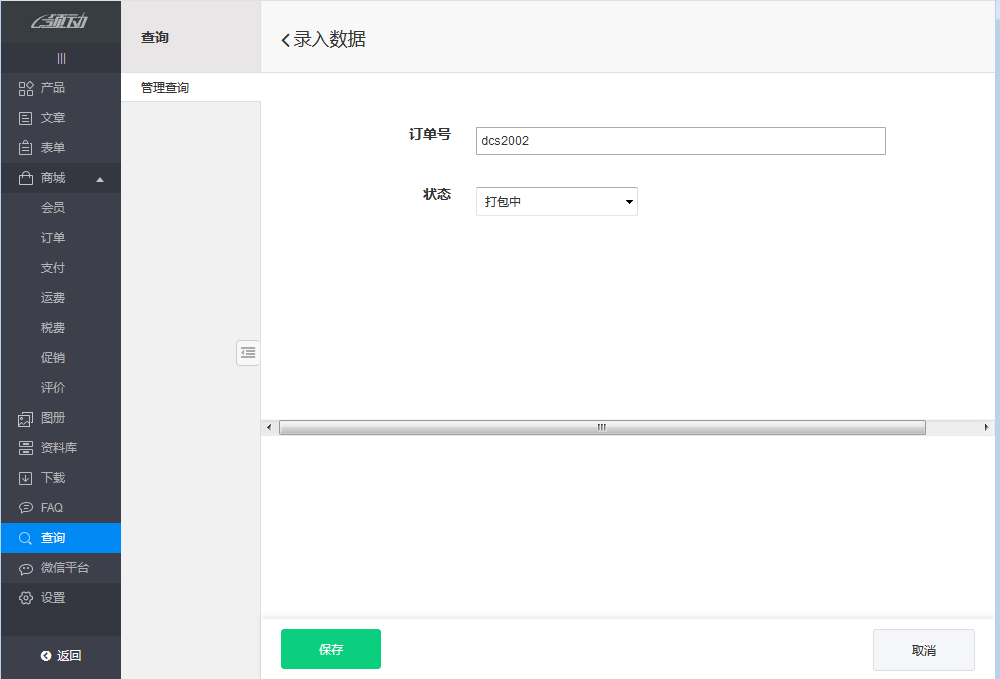Collapse the sidebar with the ||| icon
This screenshot has height=679, width=1000.
(x=60, y=58)
